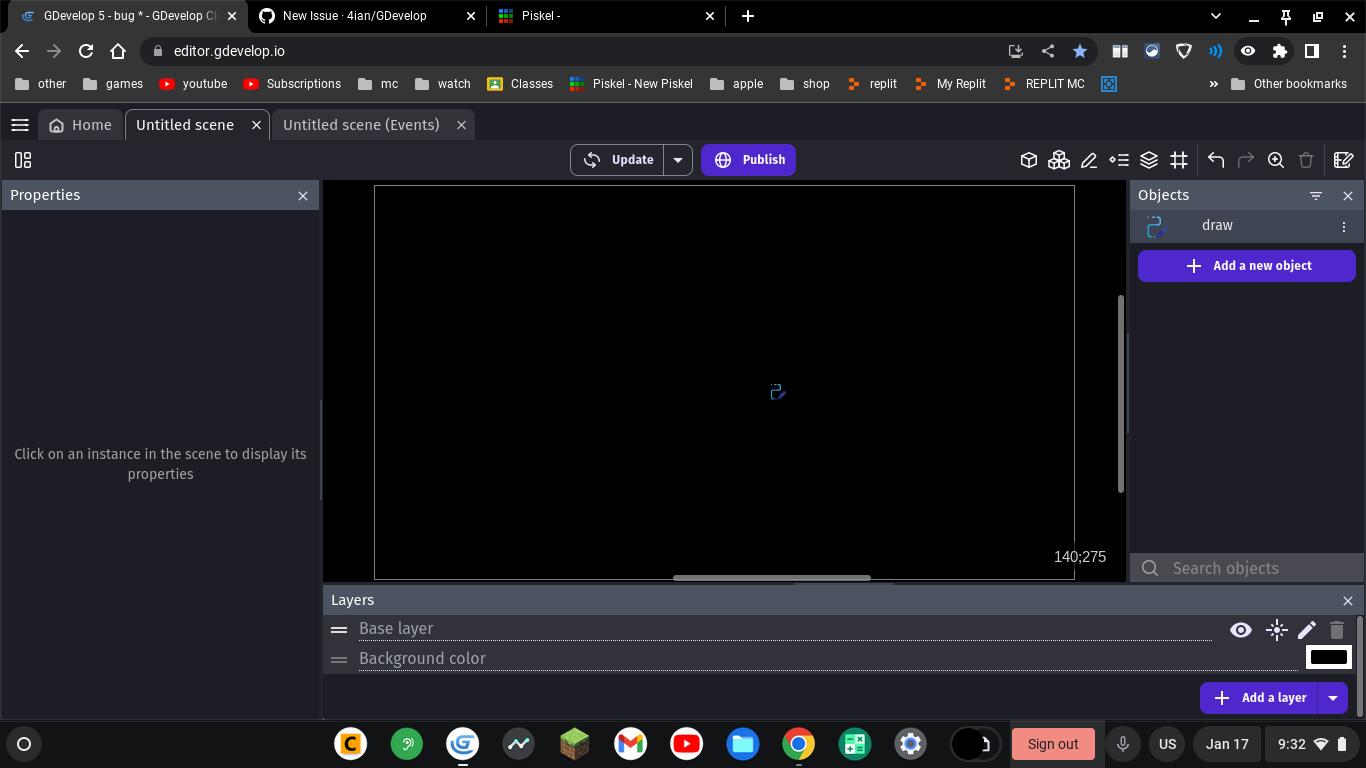Toggle effects on the Base layer

click(1276, 630)
